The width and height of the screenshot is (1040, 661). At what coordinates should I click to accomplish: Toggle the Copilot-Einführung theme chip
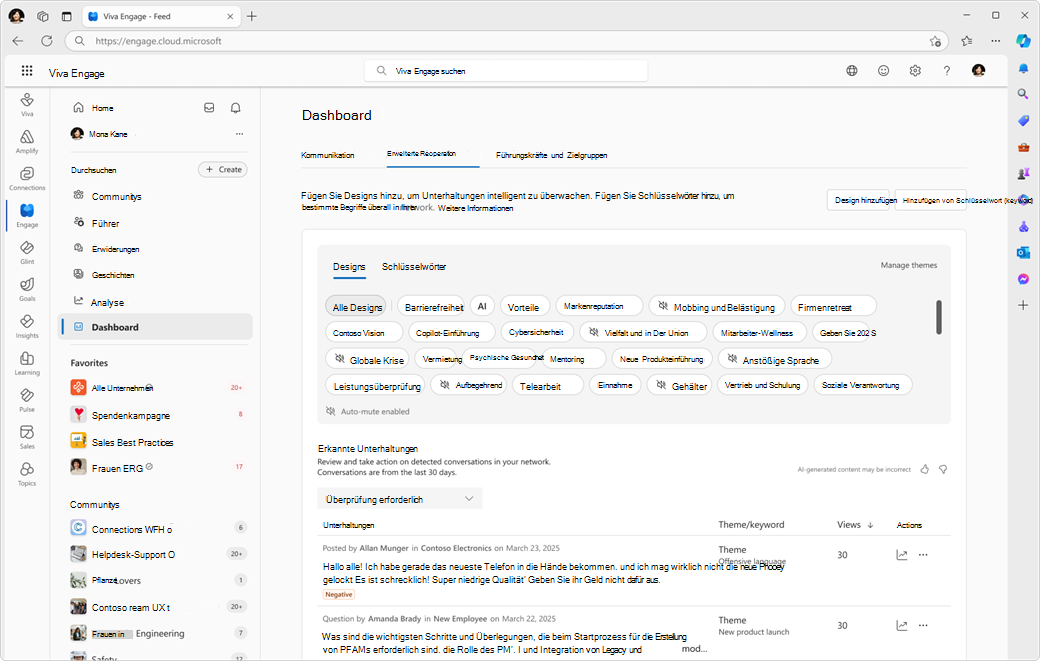point(452,332)
